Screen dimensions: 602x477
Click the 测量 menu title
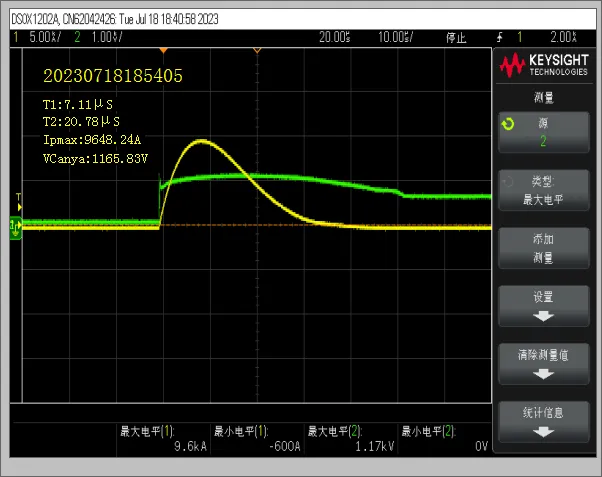point(543,98)
